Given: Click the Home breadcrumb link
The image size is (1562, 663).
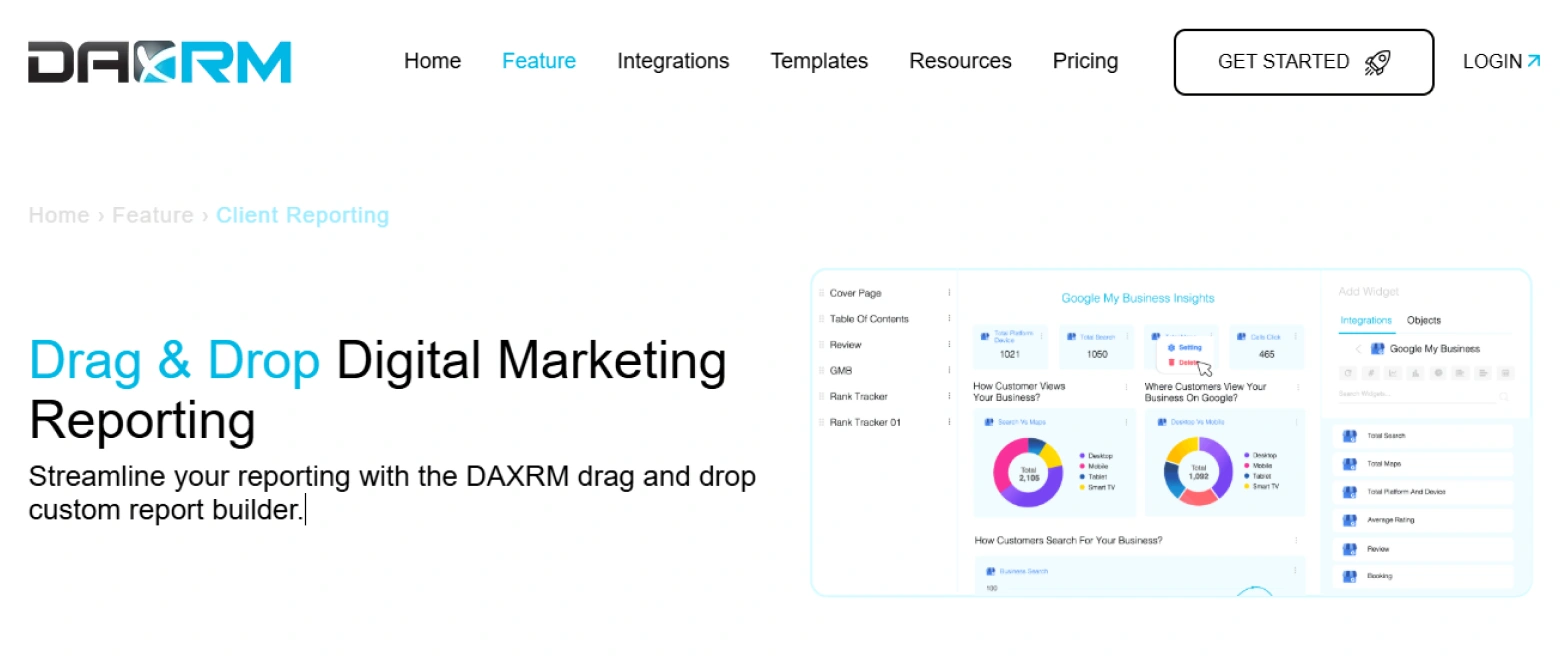Looking at the screenshot, I should point(59,215).
